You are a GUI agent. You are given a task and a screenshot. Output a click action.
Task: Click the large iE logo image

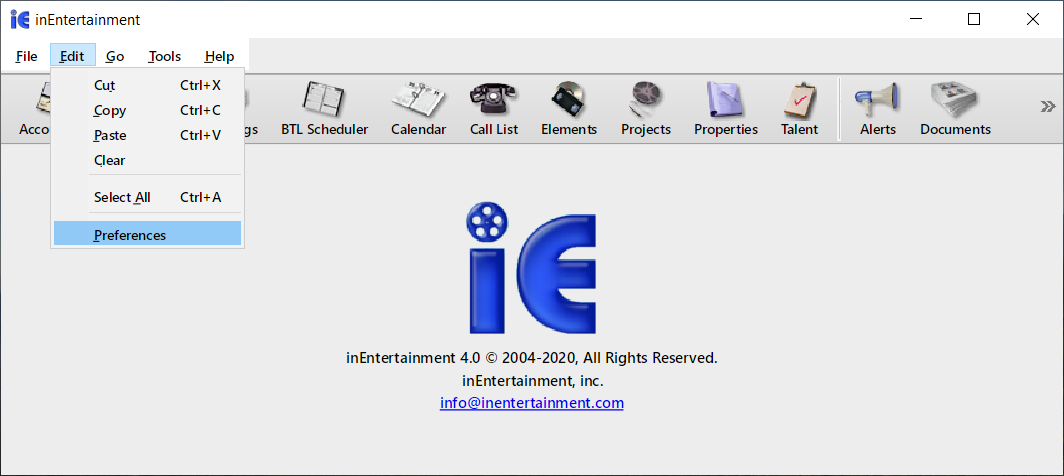coord(531,268)
